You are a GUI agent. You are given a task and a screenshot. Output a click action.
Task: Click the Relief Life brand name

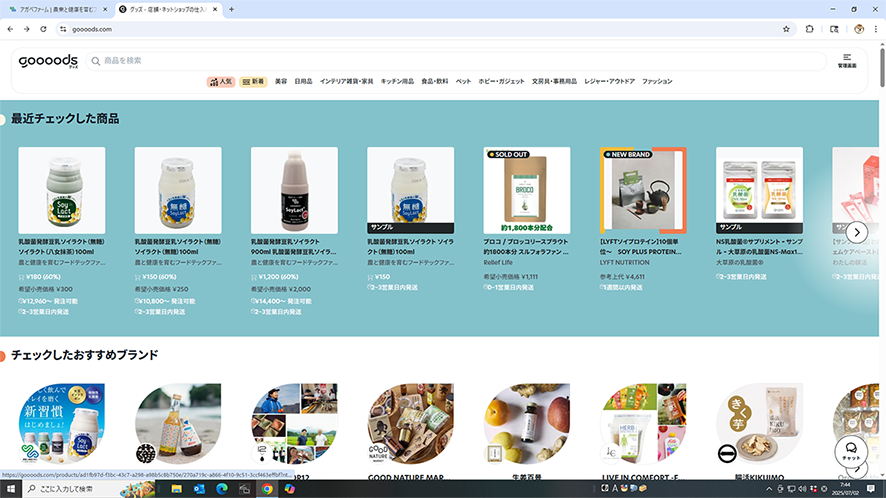tap(498, 262)
